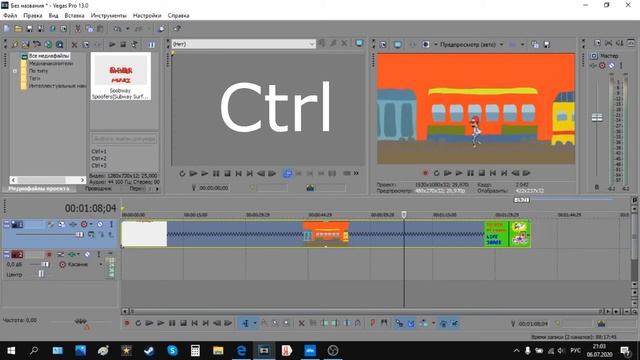This screenshot has height=360, width=640.
Task: Click the Paste icon in main toolbar
Action: (100, 29)
